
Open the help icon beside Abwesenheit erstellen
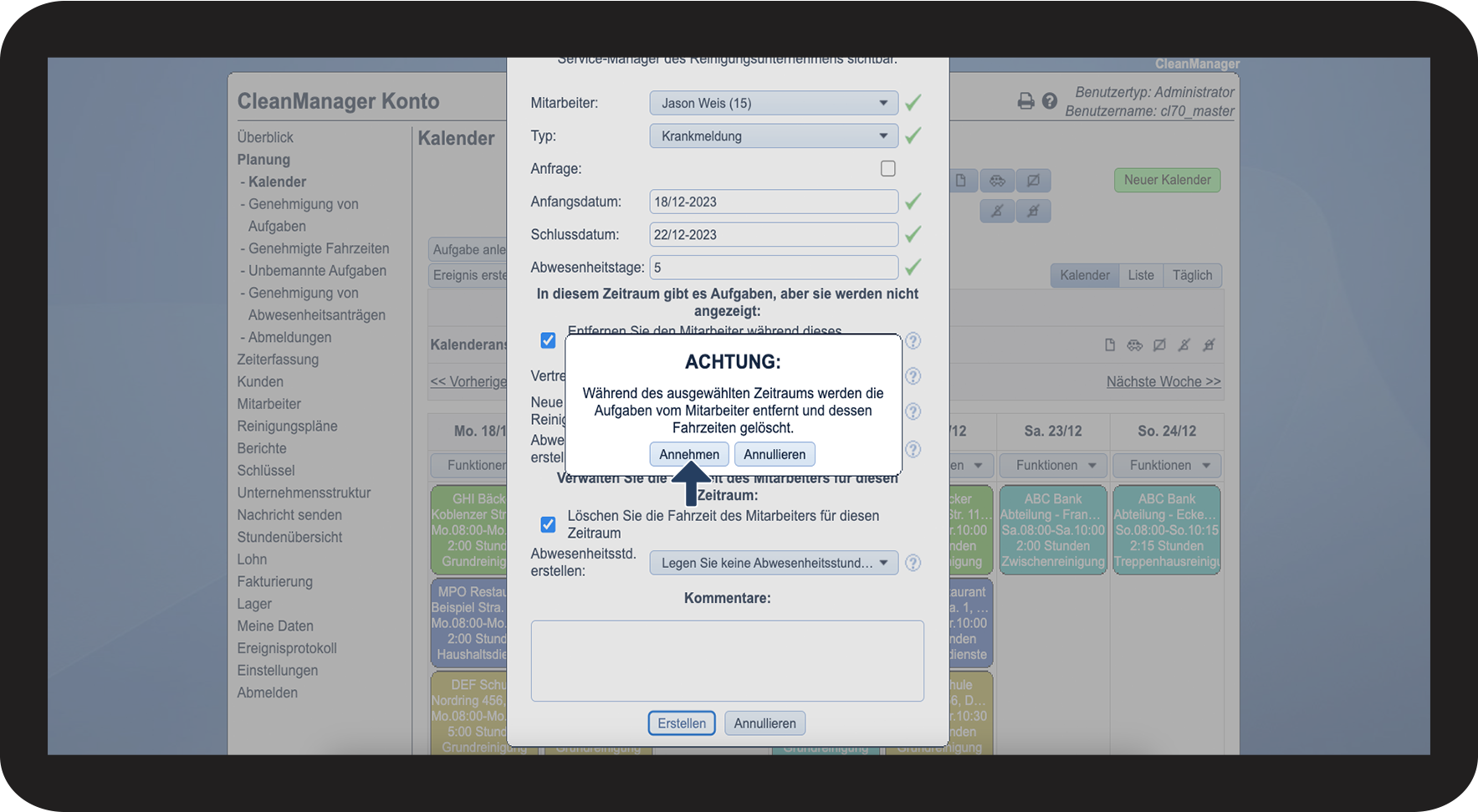(x=913, y=449)
